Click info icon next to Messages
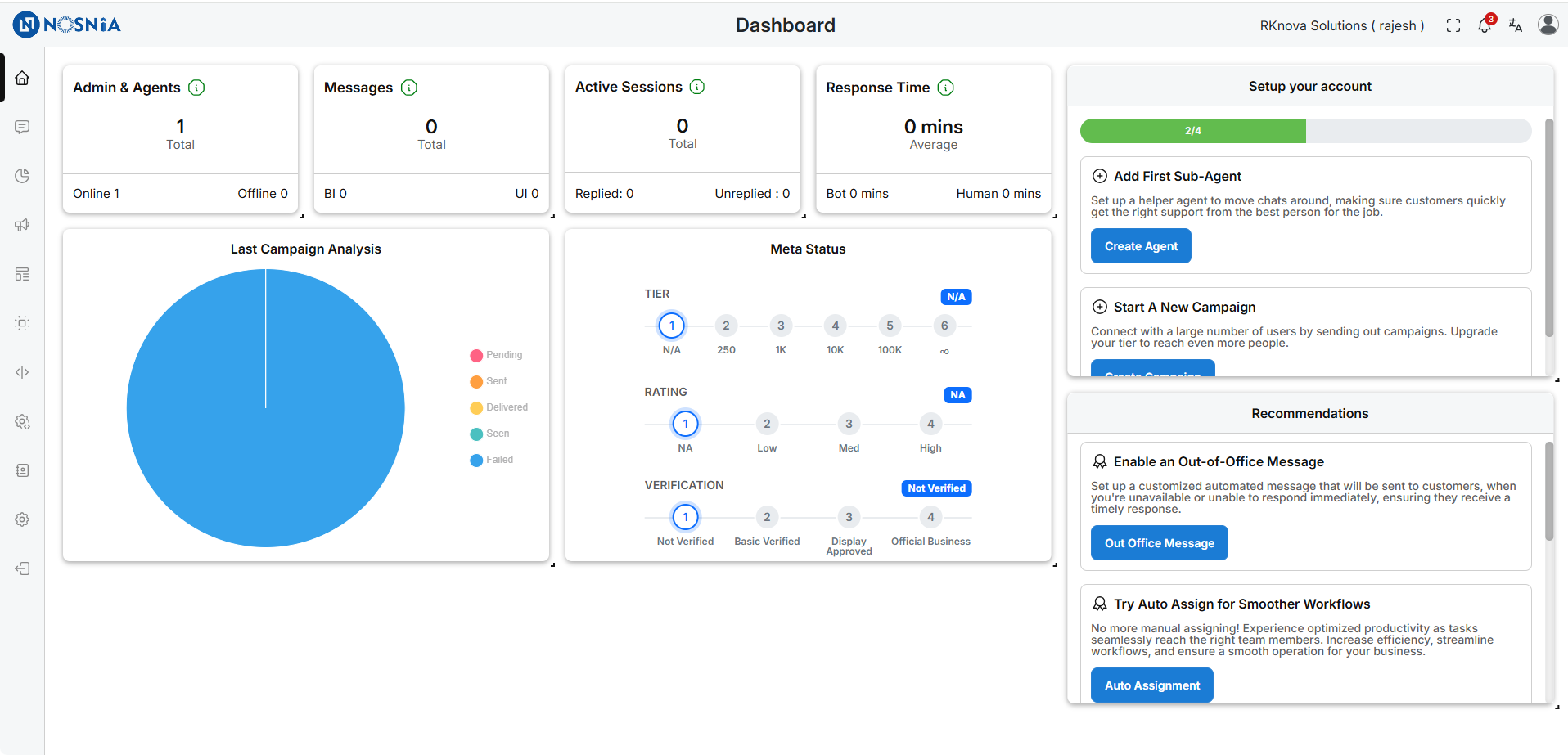 click(x=409, y=88)
